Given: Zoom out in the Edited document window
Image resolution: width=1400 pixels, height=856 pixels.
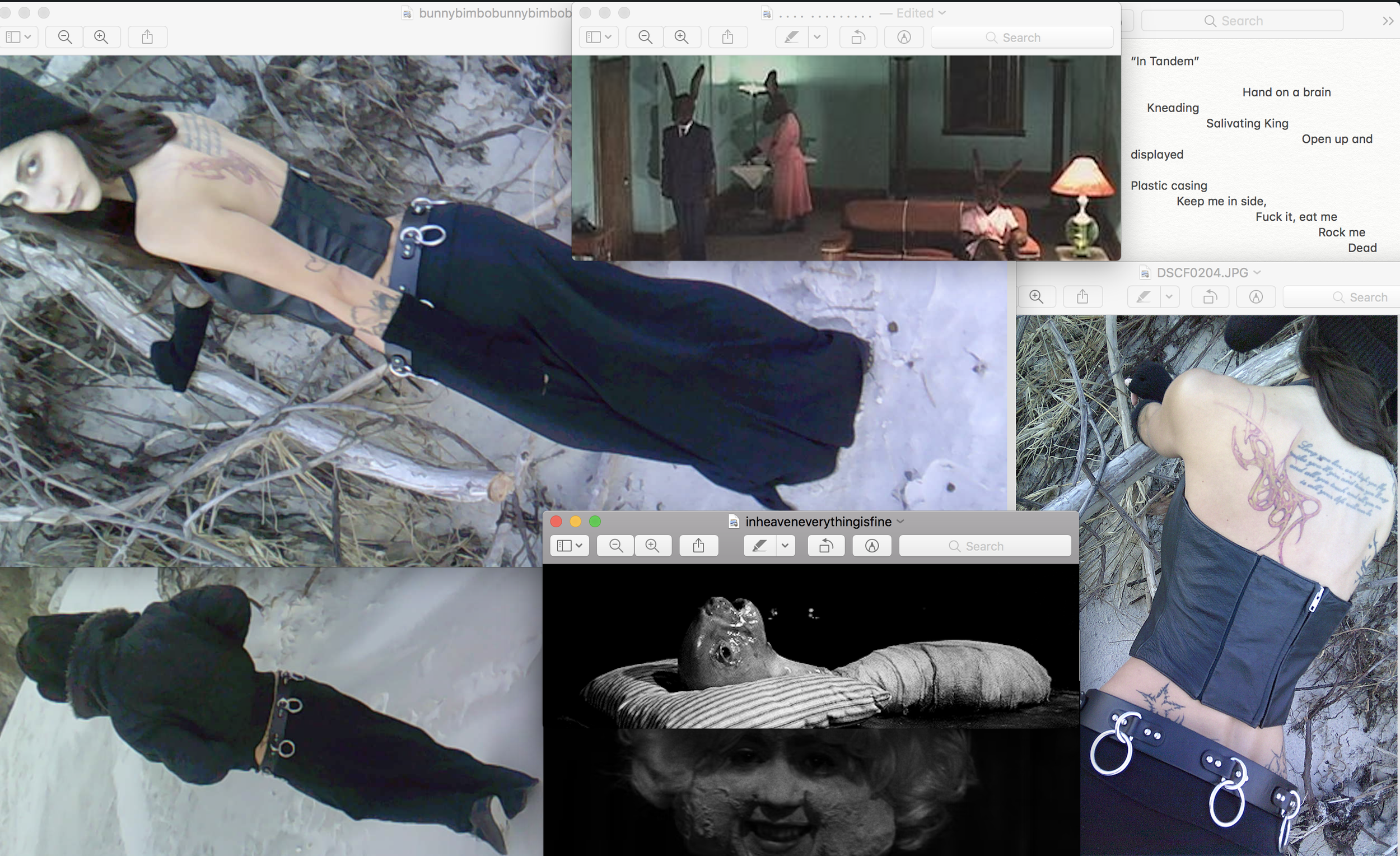Looking at the screenshot, I should pos(645,37).
